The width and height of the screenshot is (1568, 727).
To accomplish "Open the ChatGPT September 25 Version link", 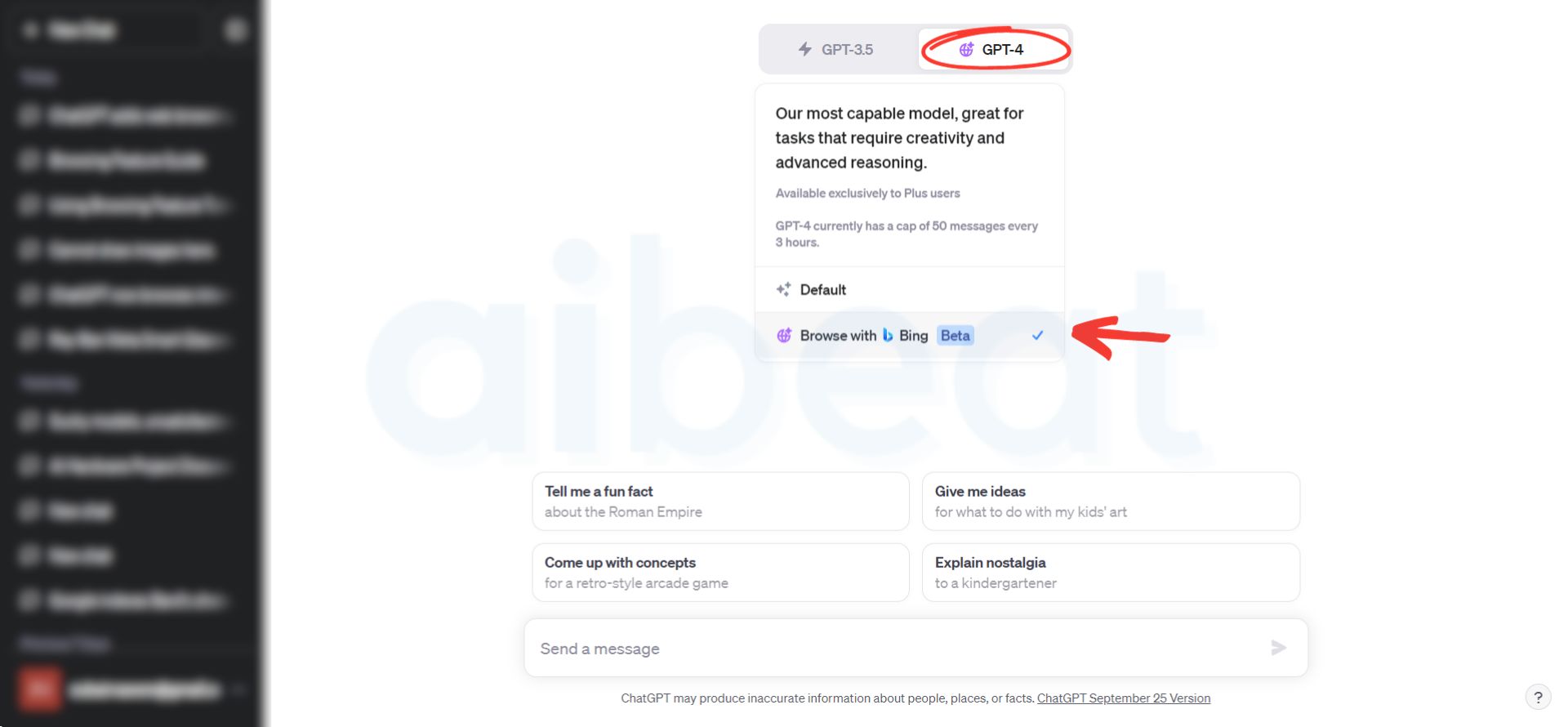I will click(1124, 698).
